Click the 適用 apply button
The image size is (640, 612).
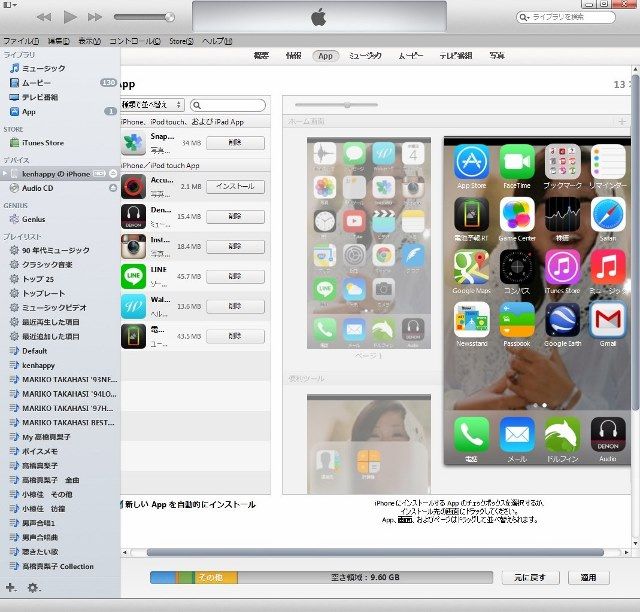589,578
